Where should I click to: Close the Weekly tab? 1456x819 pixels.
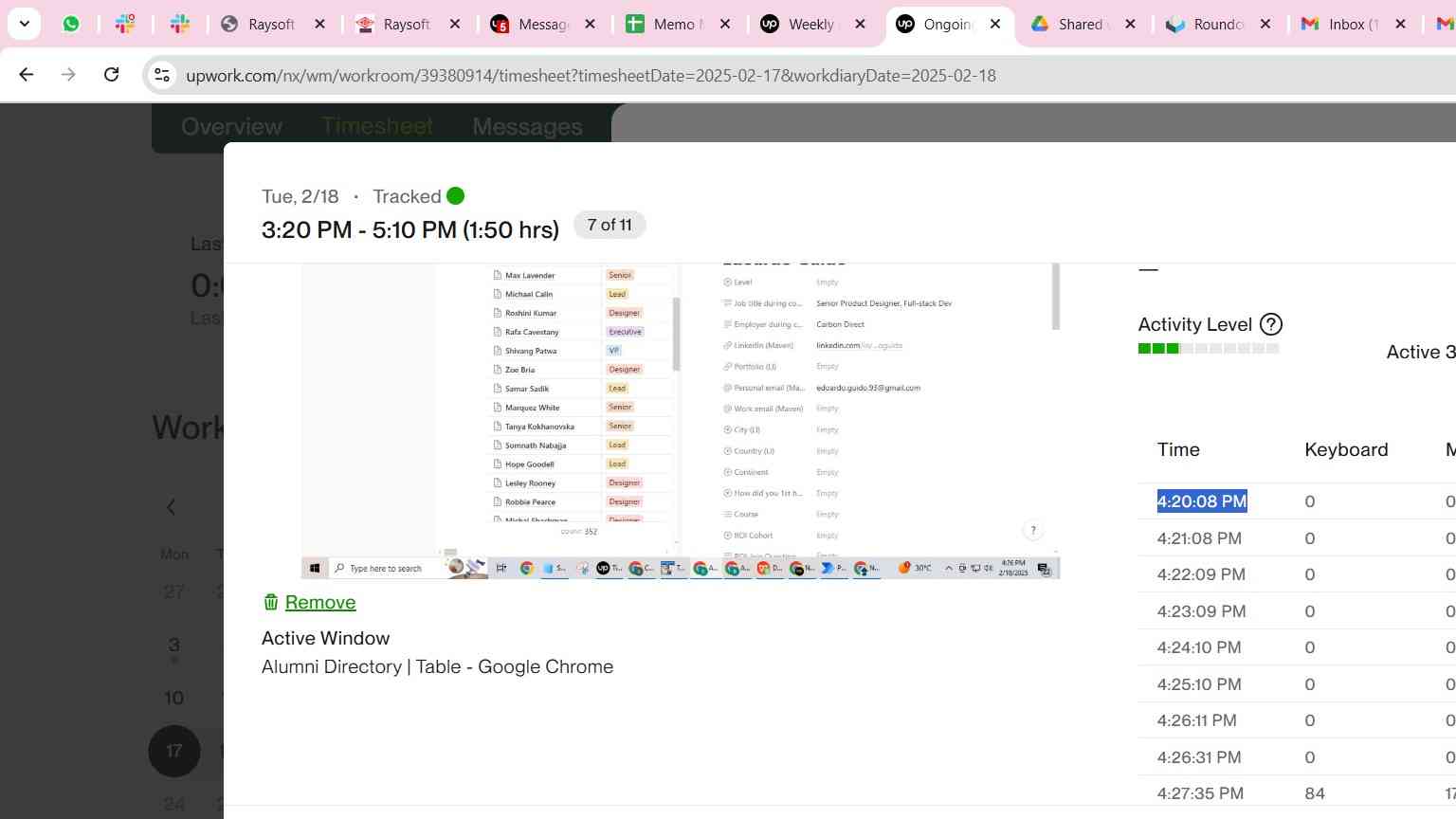pos(861,24)
